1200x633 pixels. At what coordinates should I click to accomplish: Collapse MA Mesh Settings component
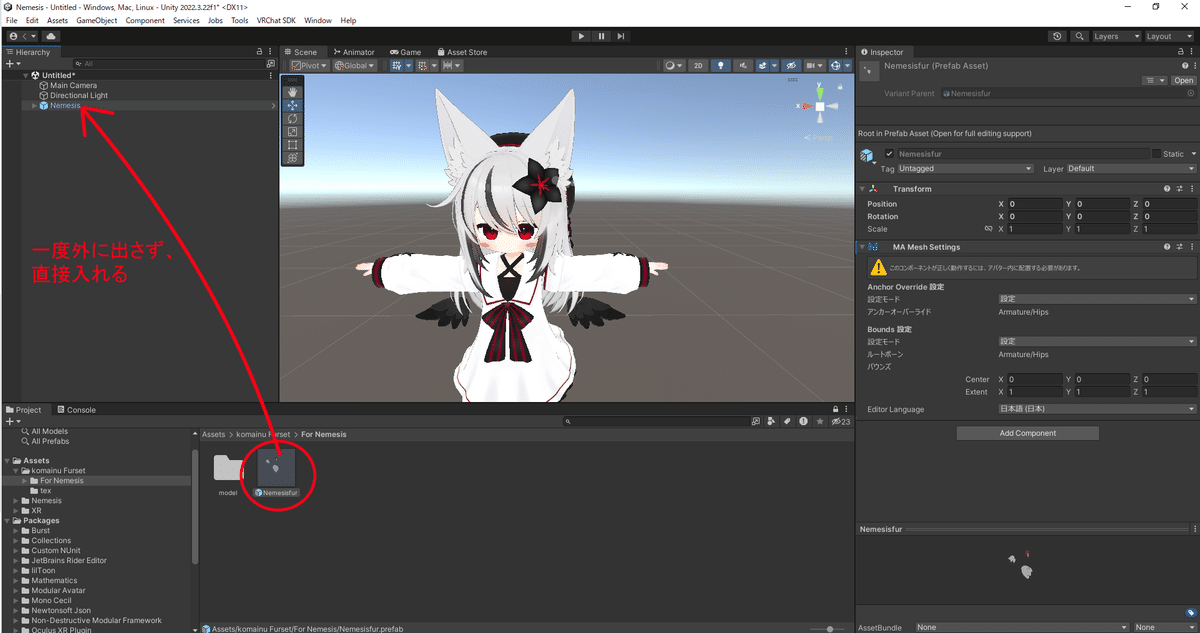tap(862, 247)
